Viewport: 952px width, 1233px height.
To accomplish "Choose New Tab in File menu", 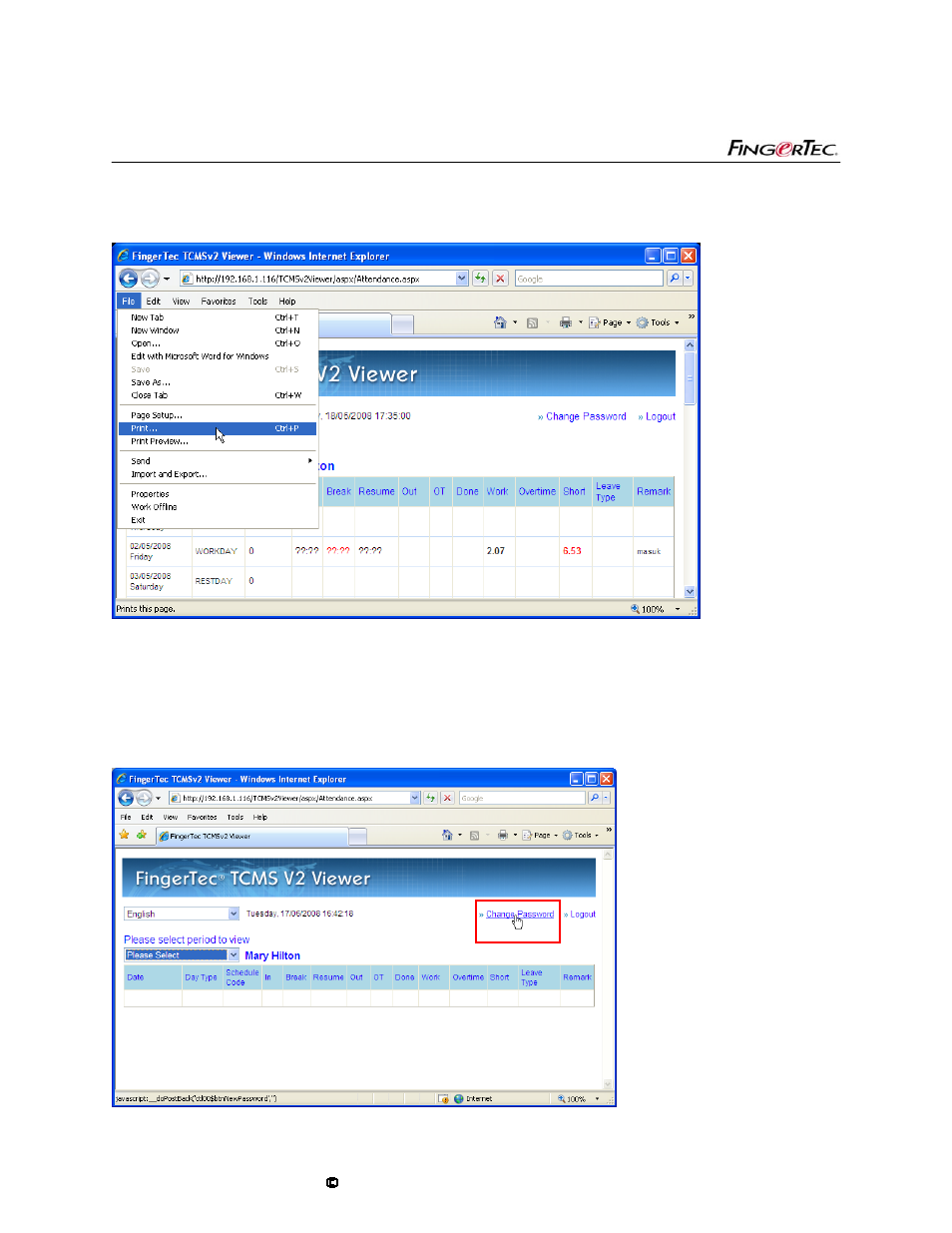I will (x=218, y=317).
